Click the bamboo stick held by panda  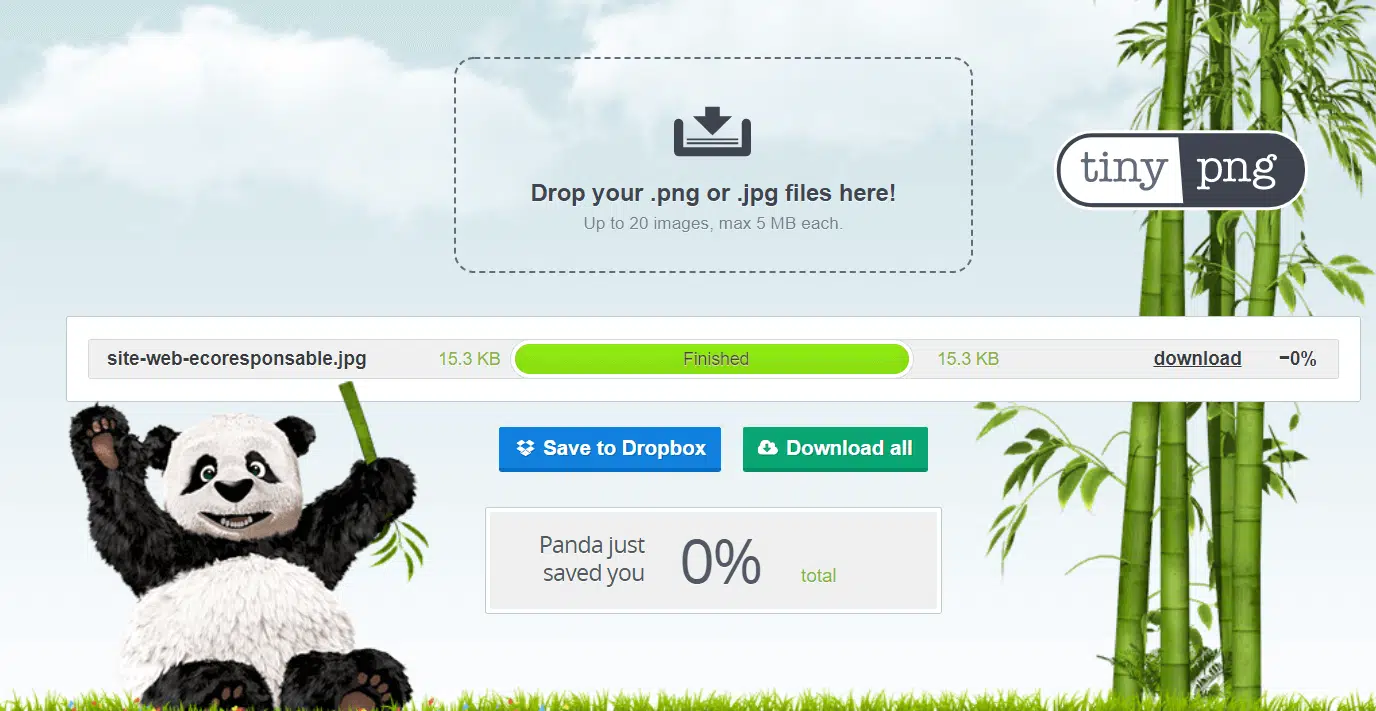tap(360, 424)
